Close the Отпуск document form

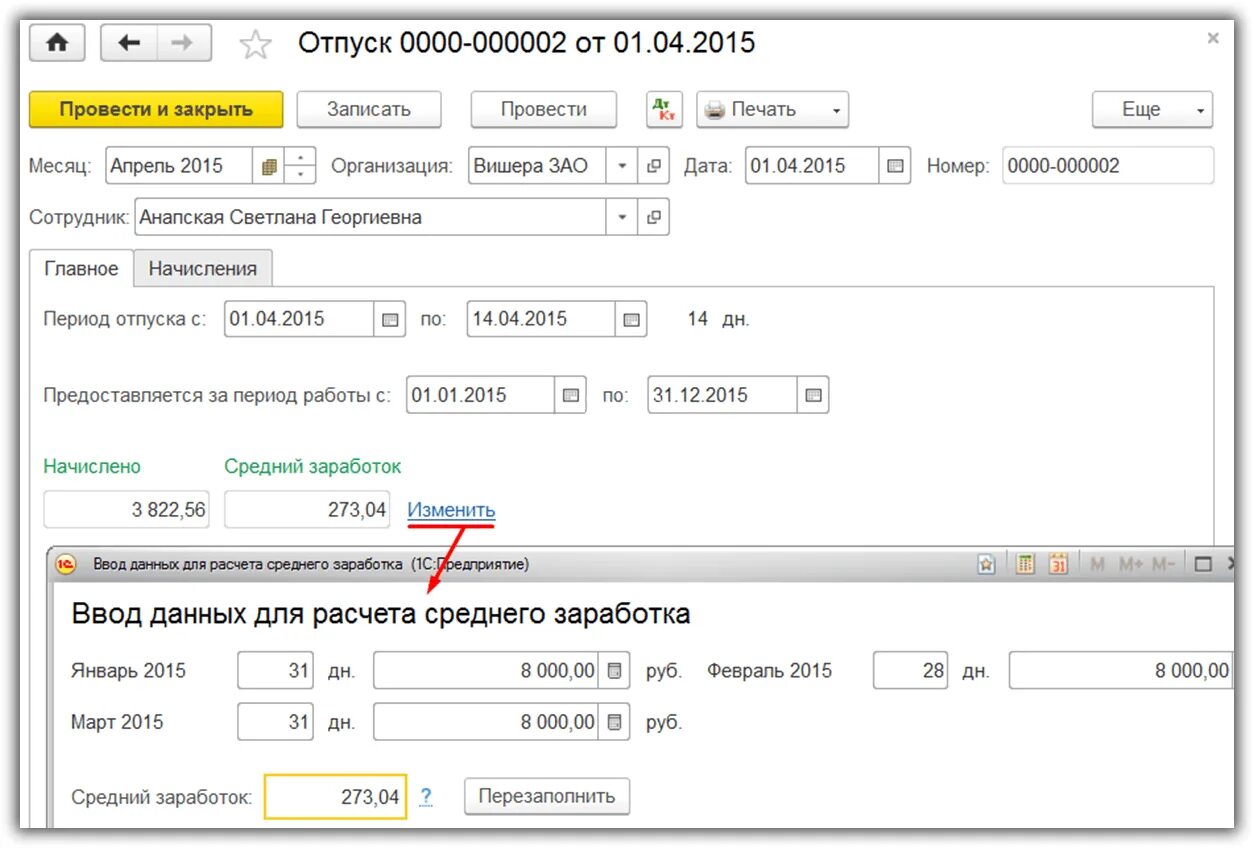pyautogui.click(x=1213, y=39)
